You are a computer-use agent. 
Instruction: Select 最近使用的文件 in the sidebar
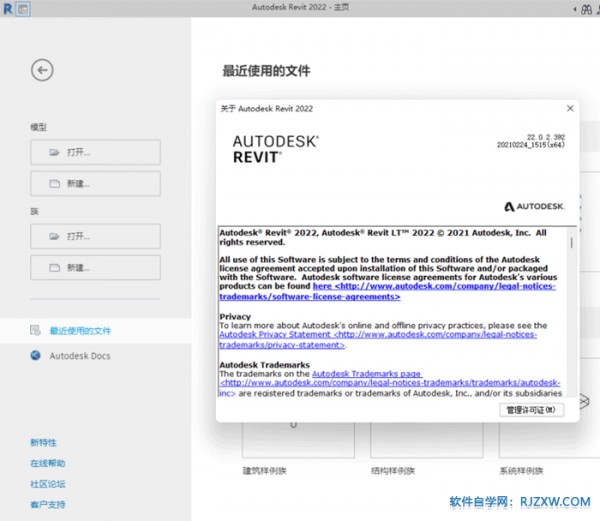96,331
